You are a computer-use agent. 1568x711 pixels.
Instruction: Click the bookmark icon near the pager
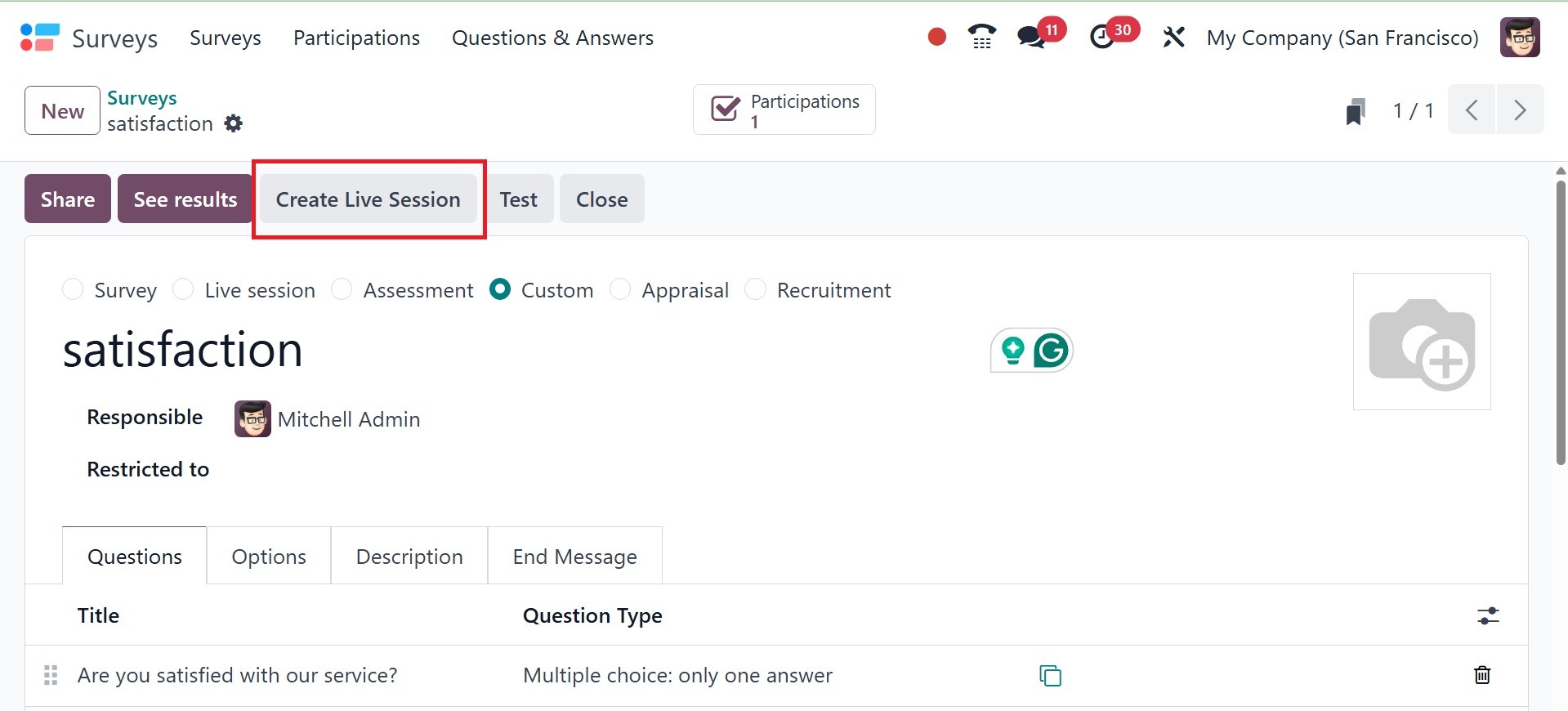click(x=1356, y=111)
